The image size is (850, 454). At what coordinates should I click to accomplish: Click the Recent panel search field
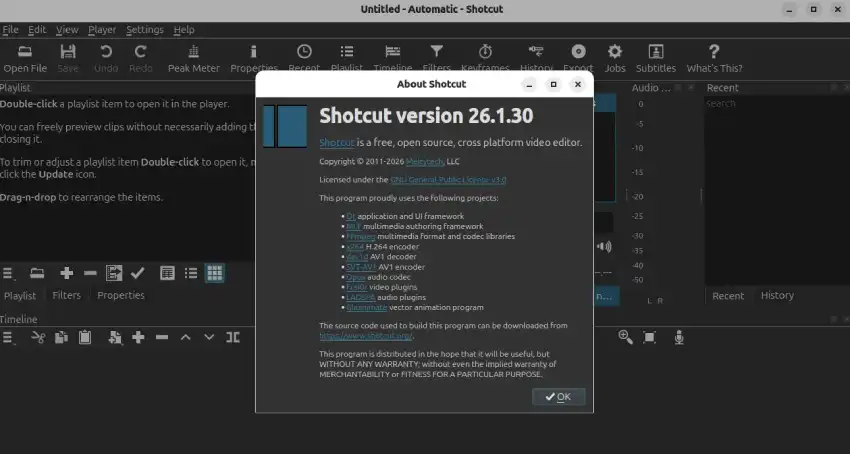pos(777,104)
